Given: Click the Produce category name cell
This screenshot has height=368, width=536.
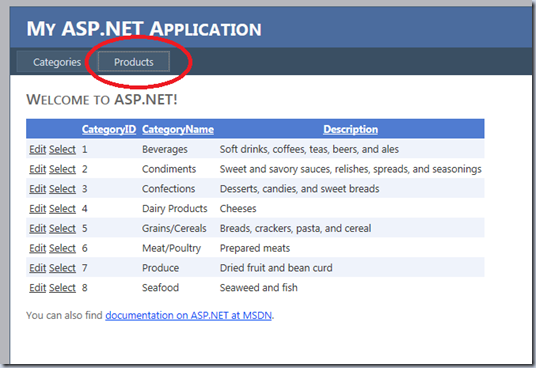Looking at the screenshot, I should tap(160, 268).
